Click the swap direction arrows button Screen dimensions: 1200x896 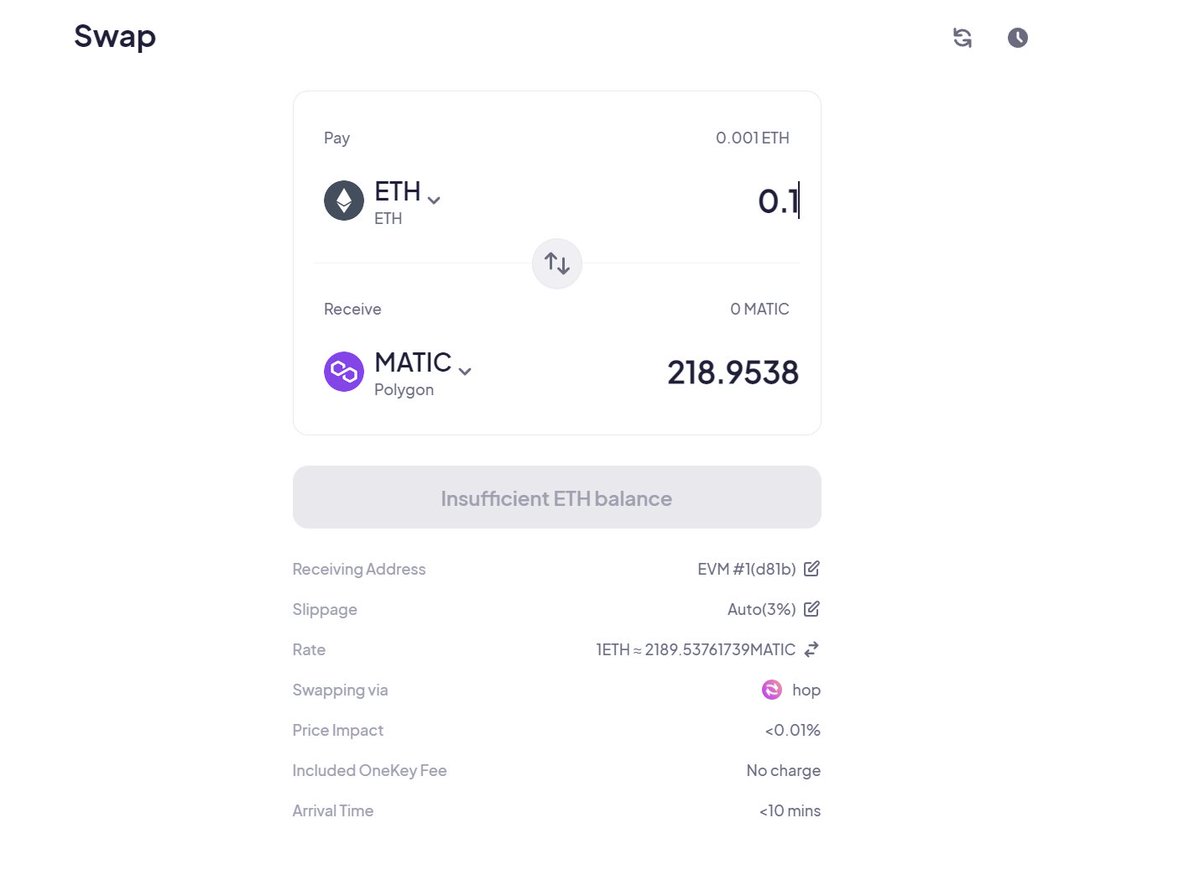coord(557,263)
